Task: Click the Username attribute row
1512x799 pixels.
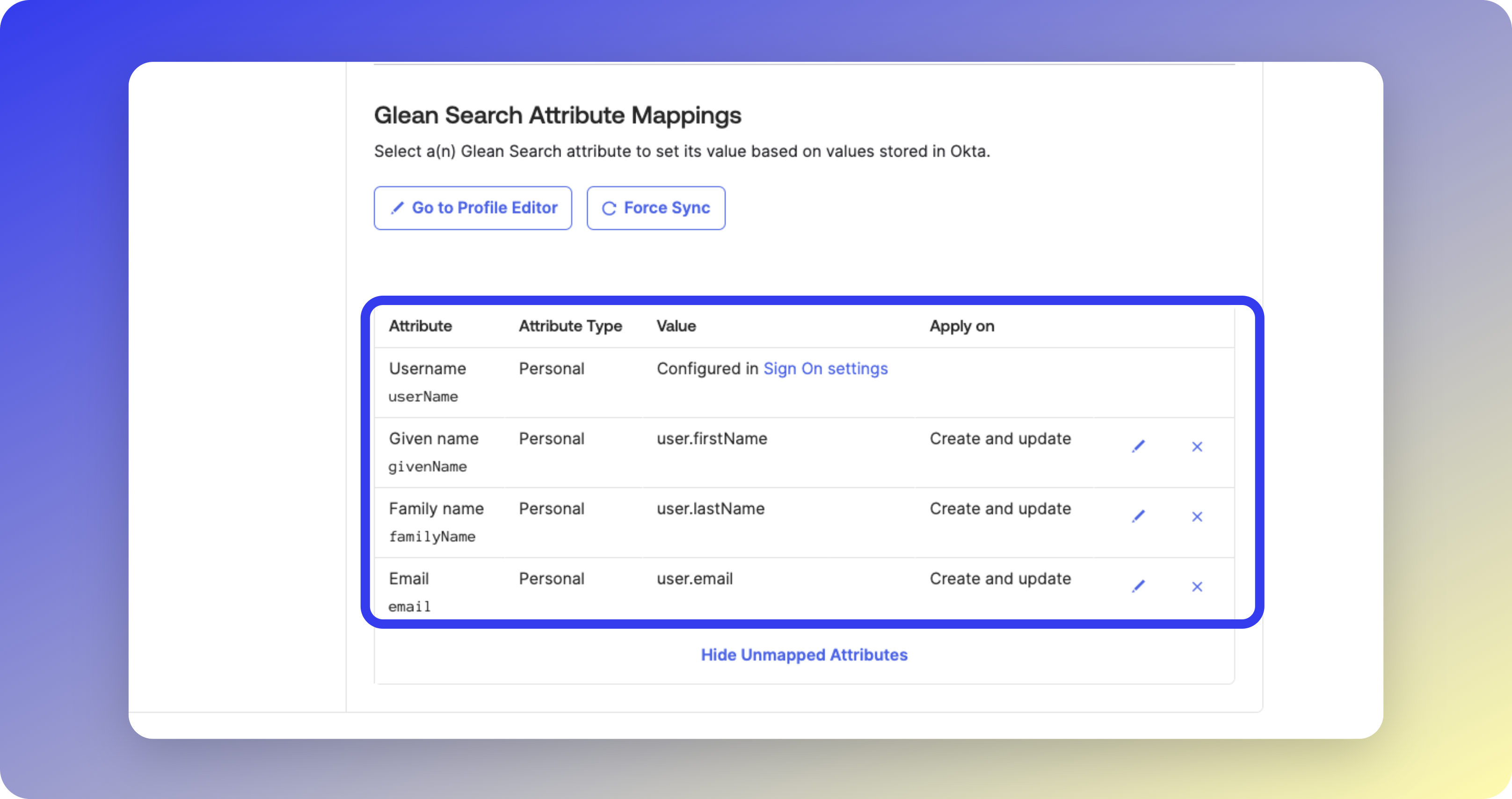Action: 427,369
